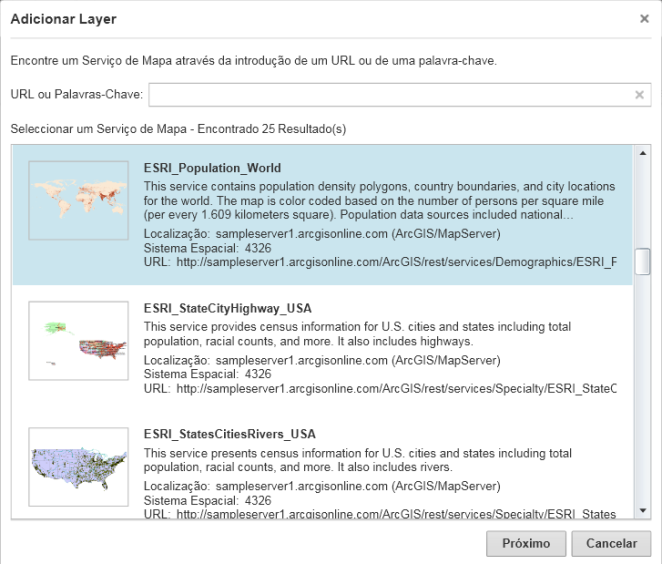
Task: Click the ESRI_StatesCitiesRivers_USA title
Action: click(x=230, y=434)
